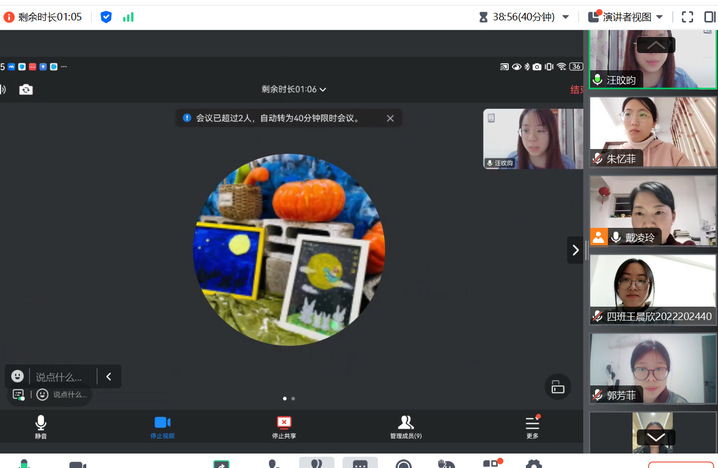Image resolution: width=718 pixels, height=468 pixels.
Task: Dismiss the 40-minute limit notification
Action: tap(390, 118)
